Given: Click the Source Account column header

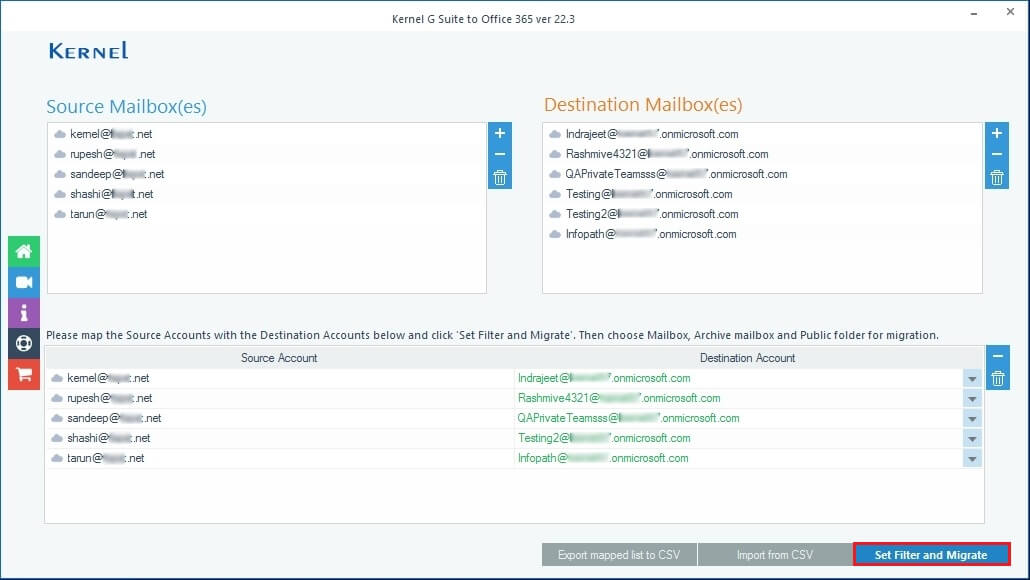Looking at the screenshot, I should point(279,358).
